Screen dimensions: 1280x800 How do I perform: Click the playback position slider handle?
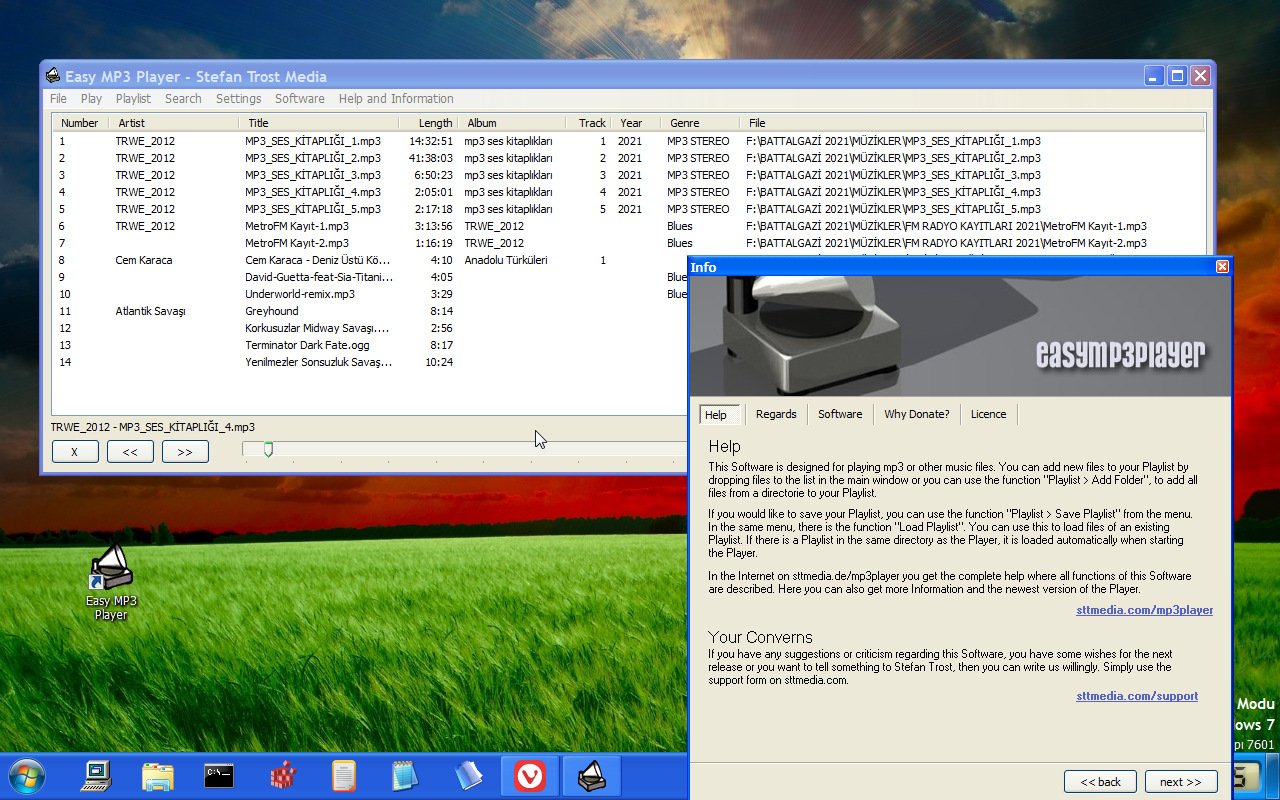pyautogui.click(x=268, y=450)
